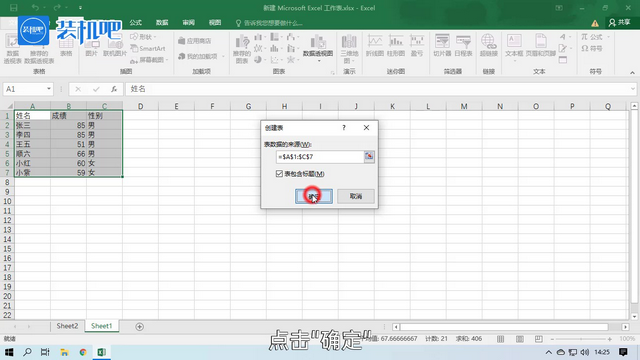640x360 pixels.
Task: Switch to the Sheet2 tab
Action: pos(67,326)
